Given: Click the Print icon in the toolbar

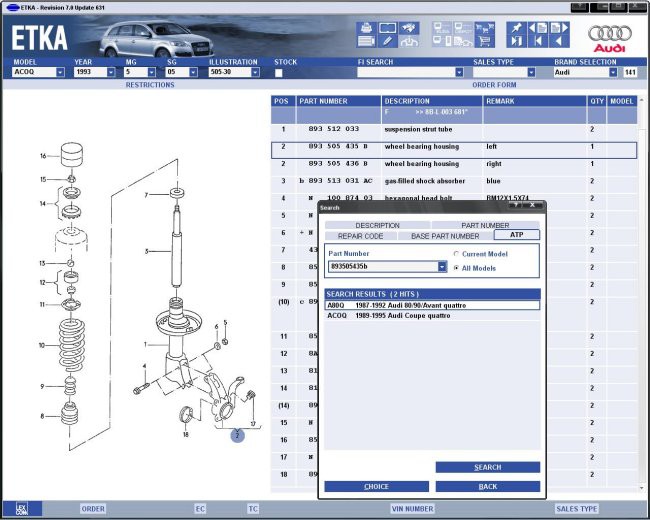Looking at the screenshot, I should coord(366,28).
